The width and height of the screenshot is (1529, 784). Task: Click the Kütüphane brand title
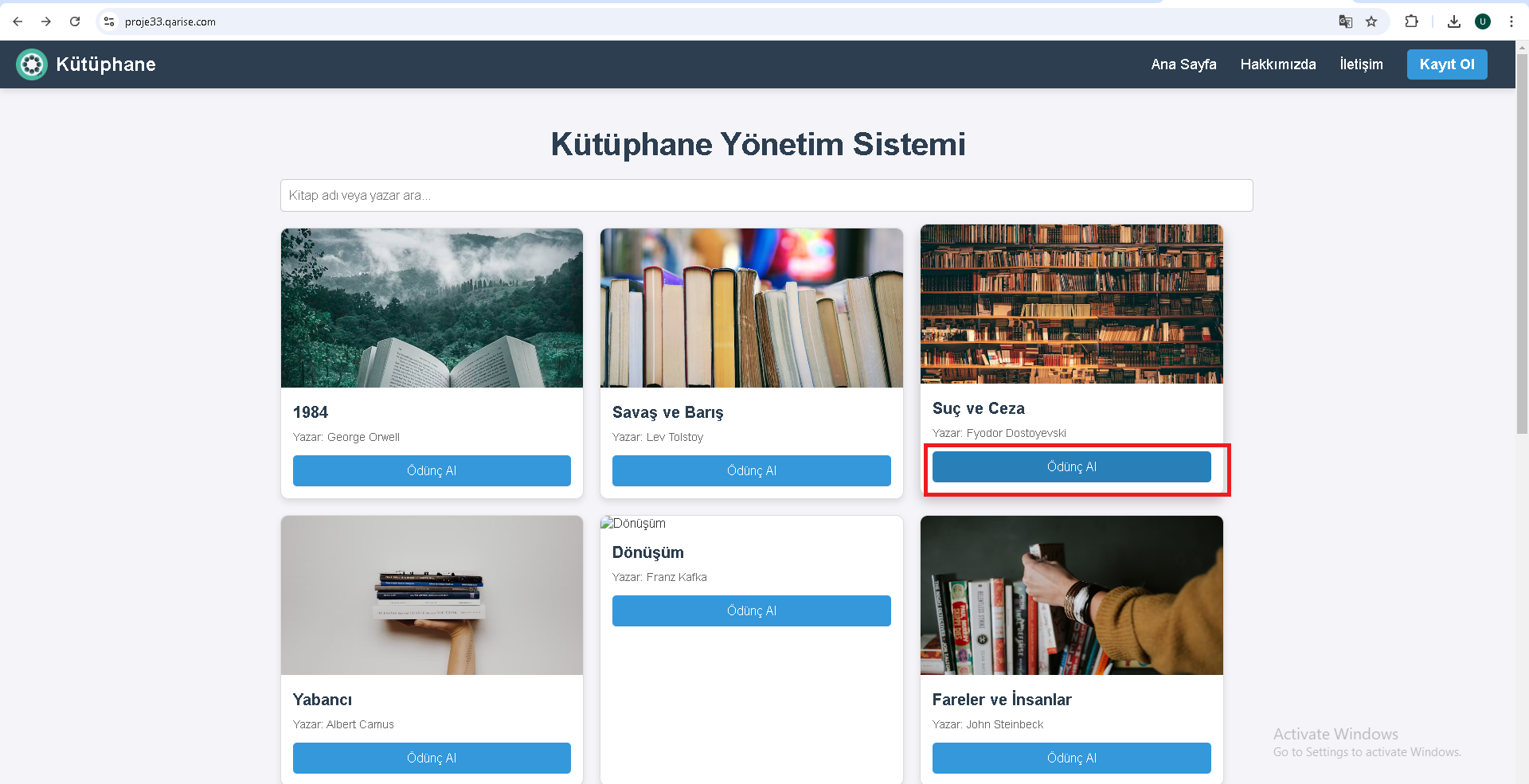click(106, 64)
